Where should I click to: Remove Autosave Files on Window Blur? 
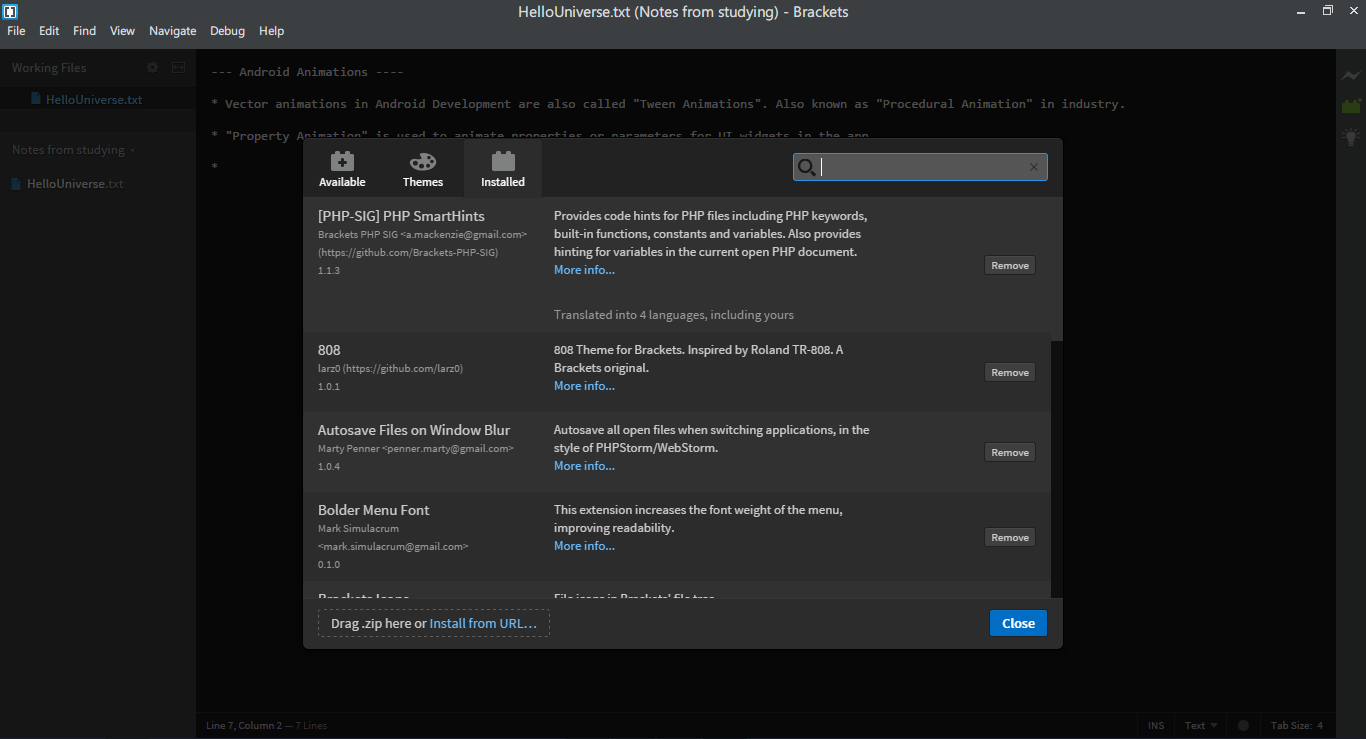click(1010, 452)
